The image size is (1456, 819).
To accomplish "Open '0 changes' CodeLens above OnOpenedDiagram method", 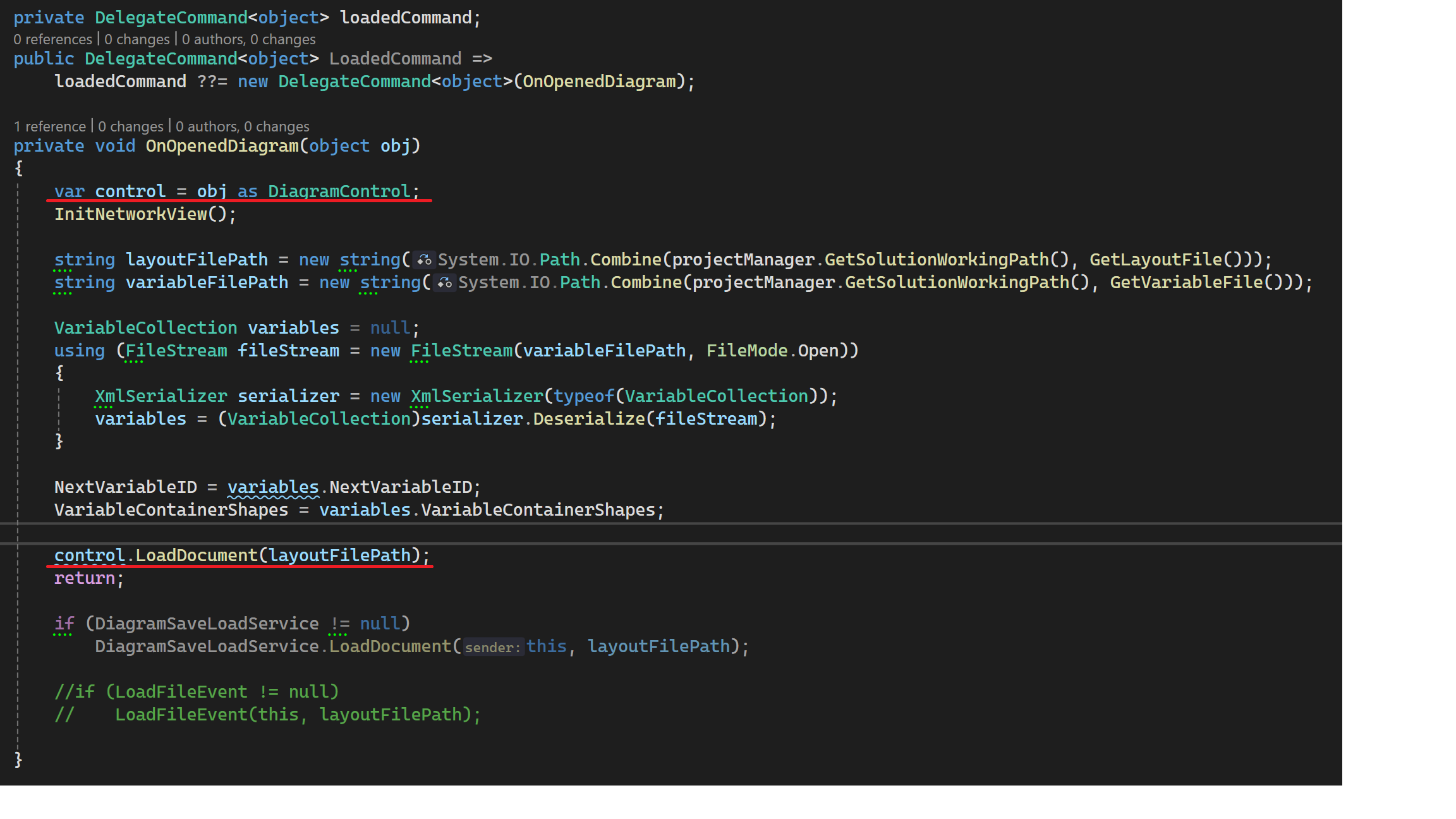I will (130, 126).
